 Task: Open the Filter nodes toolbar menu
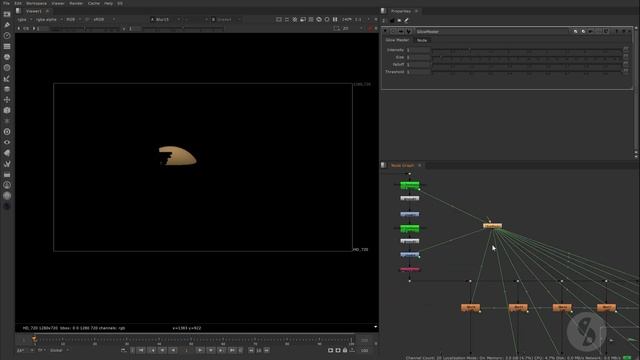(7, 68)
